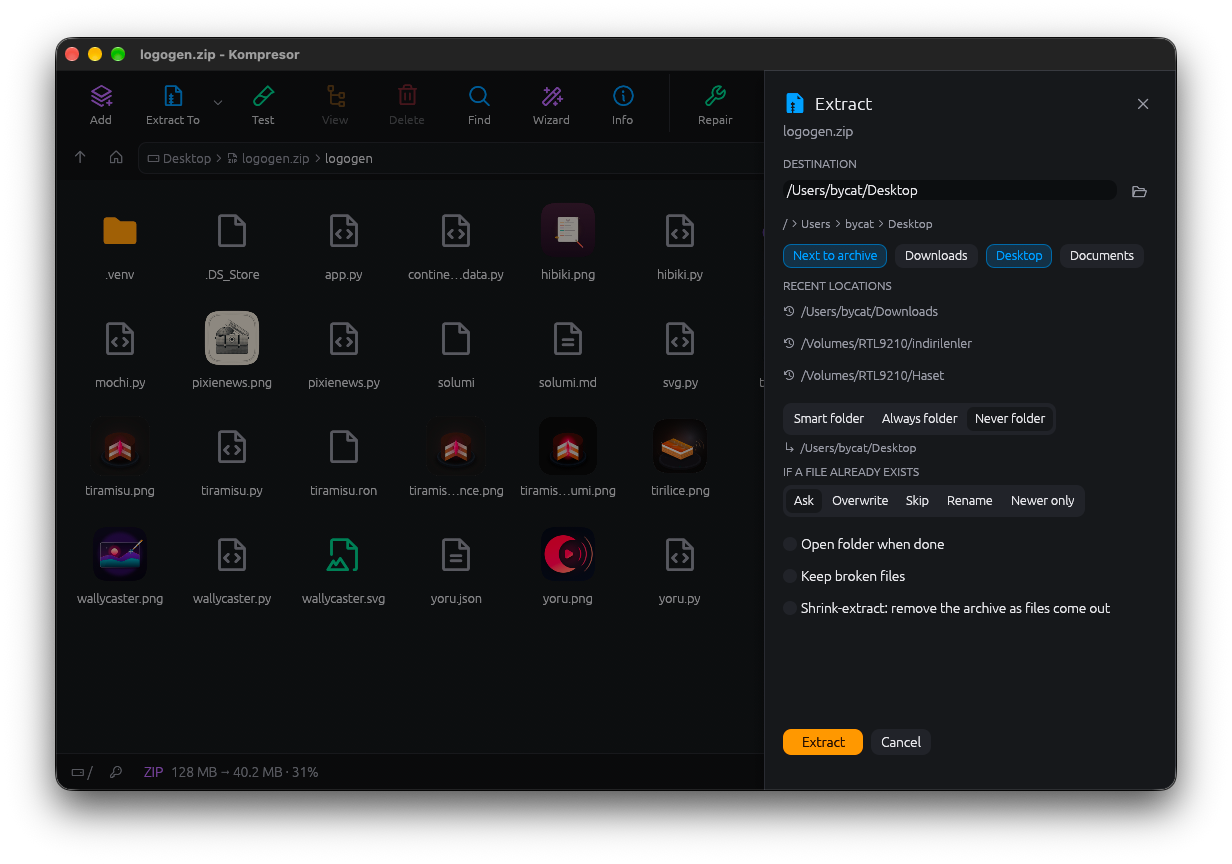1232x864 pixels.
Task: Enable Keep broken files
Action: (x=844, y=576)
